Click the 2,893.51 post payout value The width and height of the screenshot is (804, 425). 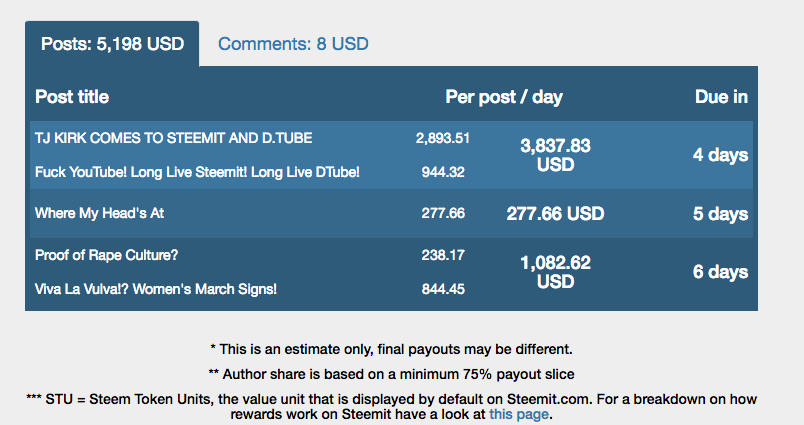point(443,138)
